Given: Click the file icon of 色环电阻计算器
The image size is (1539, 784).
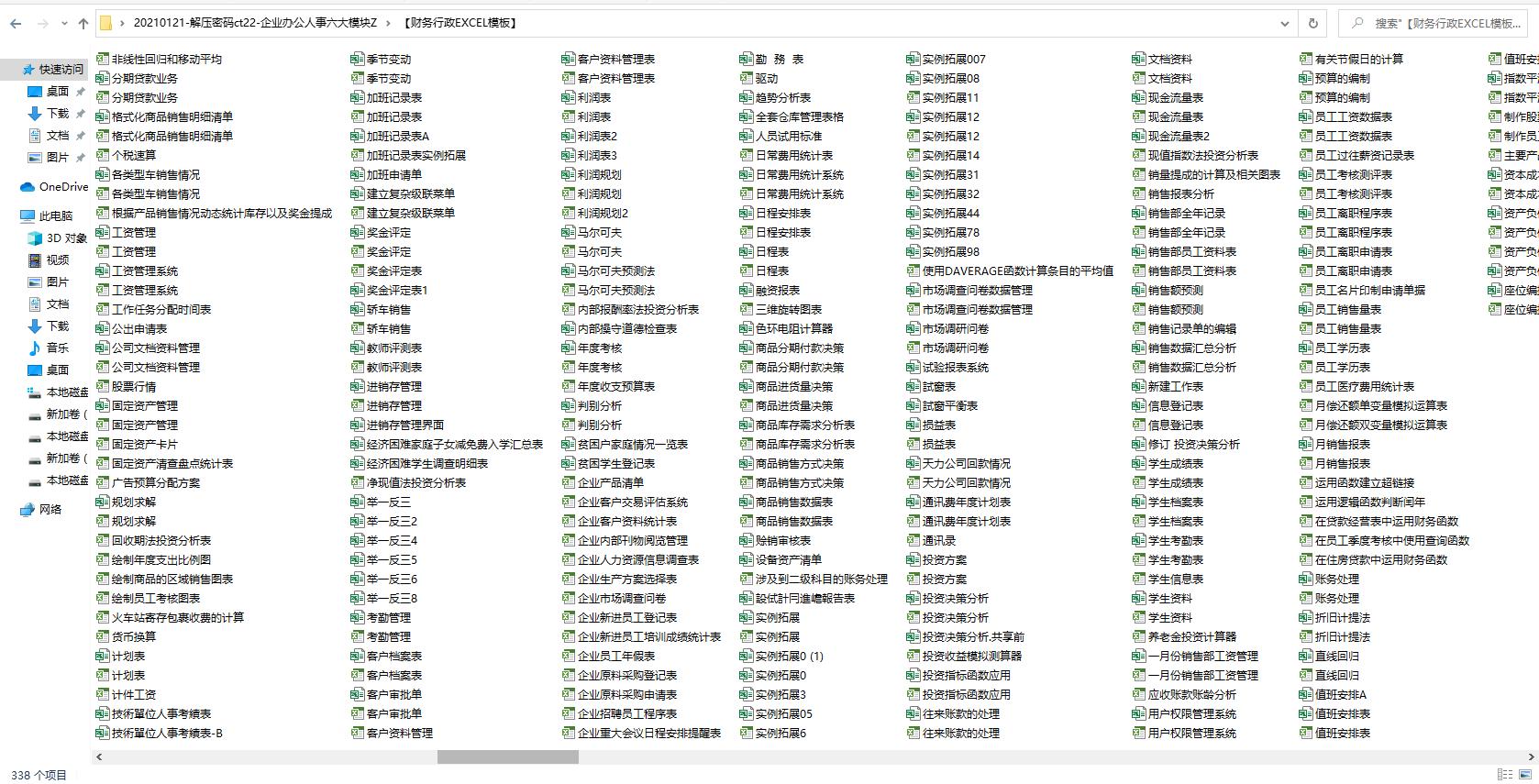Looking at the screenshot, I should [x=747, y=328].
